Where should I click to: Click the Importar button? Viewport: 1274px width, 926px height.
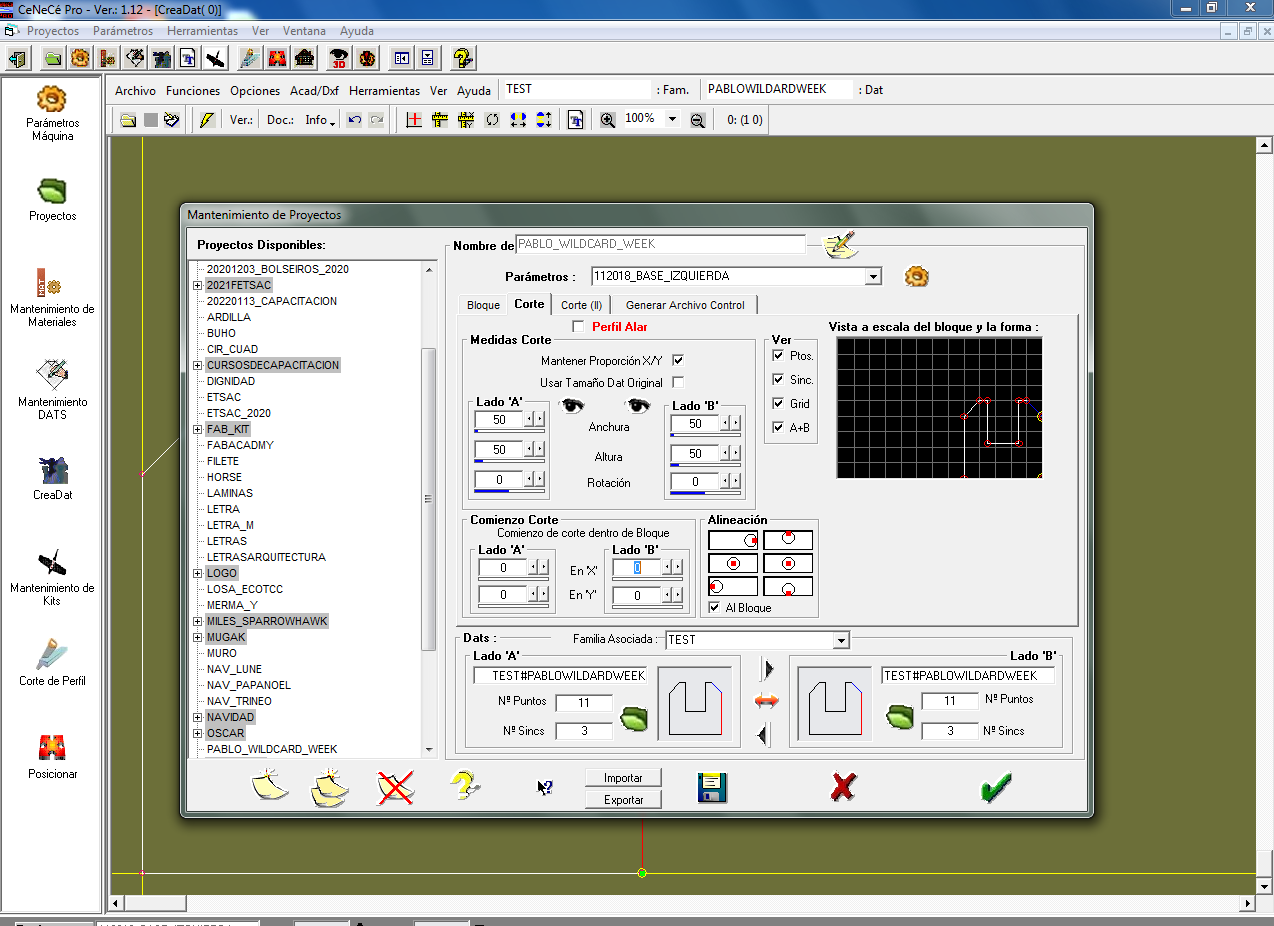pos(623,778)
